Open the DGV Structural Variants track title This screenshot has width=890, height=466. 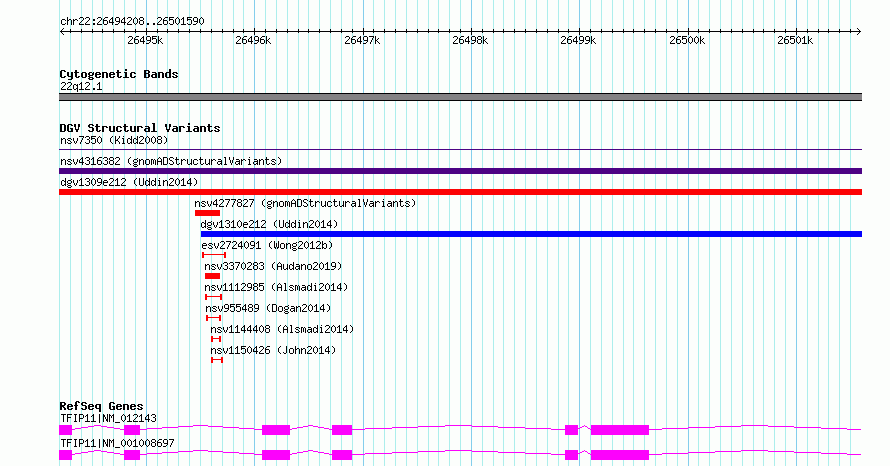140,128
